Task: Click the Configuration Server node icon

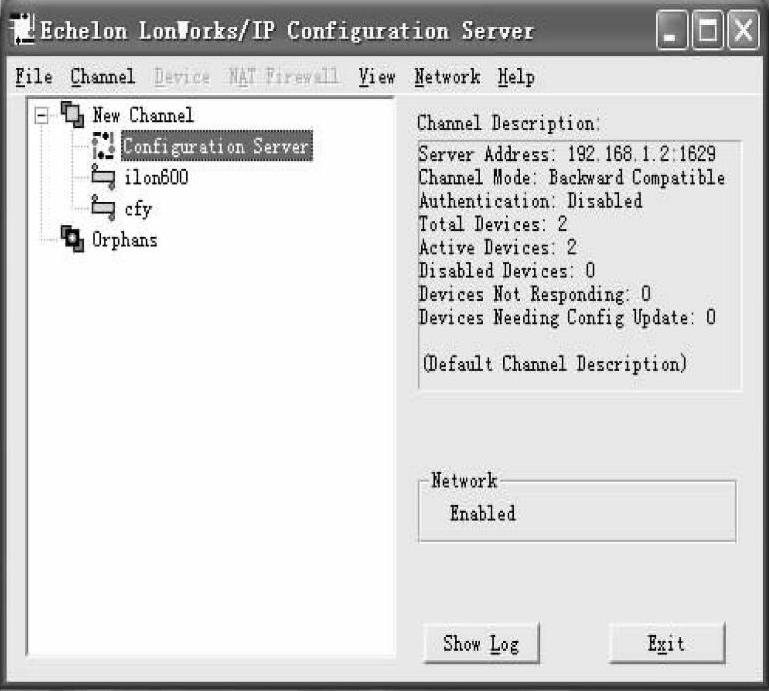Action: [x=103, y=146]
